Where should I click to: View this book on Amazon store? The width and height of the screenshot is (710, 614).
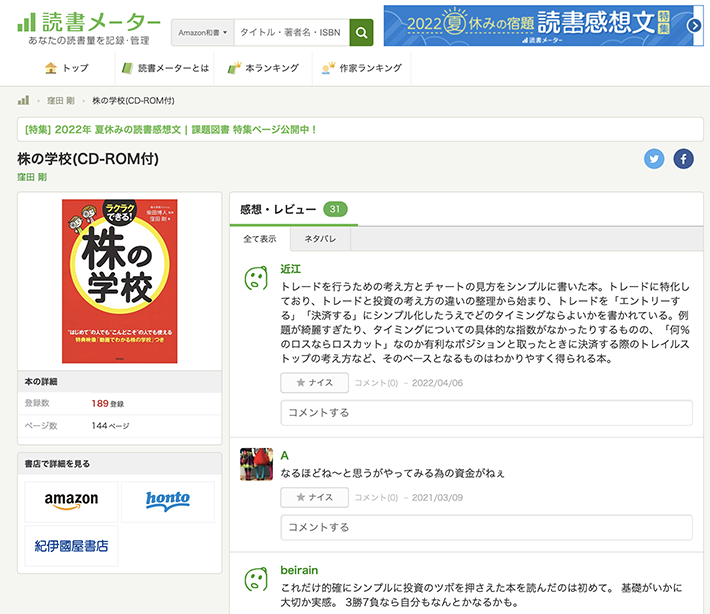[x=71, y=500]
